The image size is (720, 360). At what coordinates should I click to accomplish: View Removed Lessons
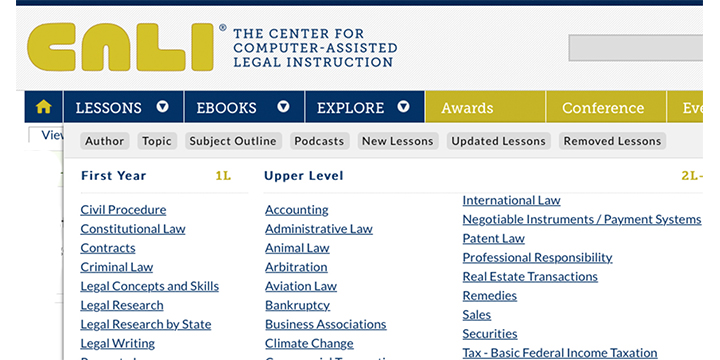(x=613, y=141)
